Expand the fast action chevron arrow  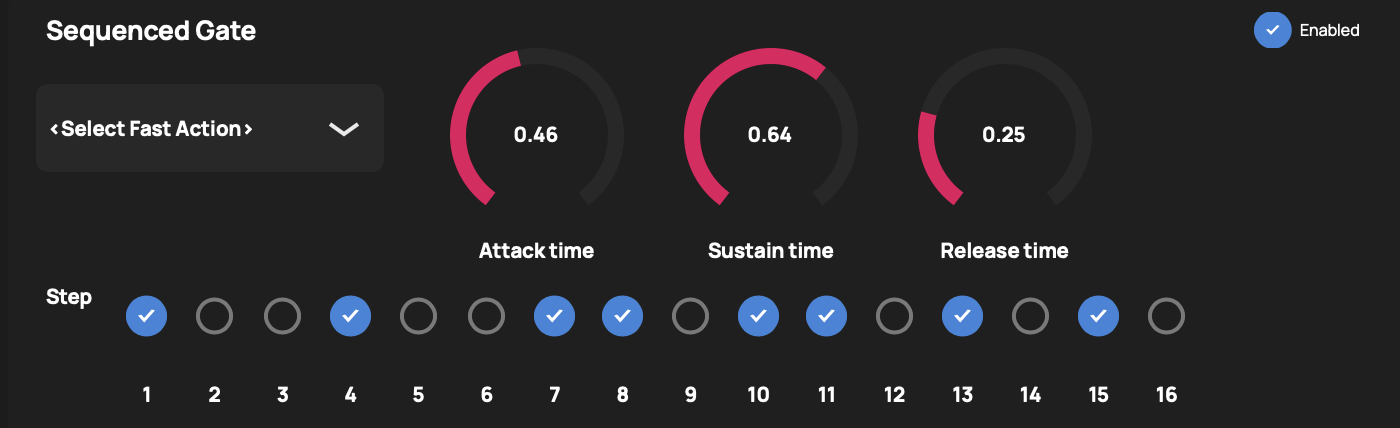(x=343, y=129)
